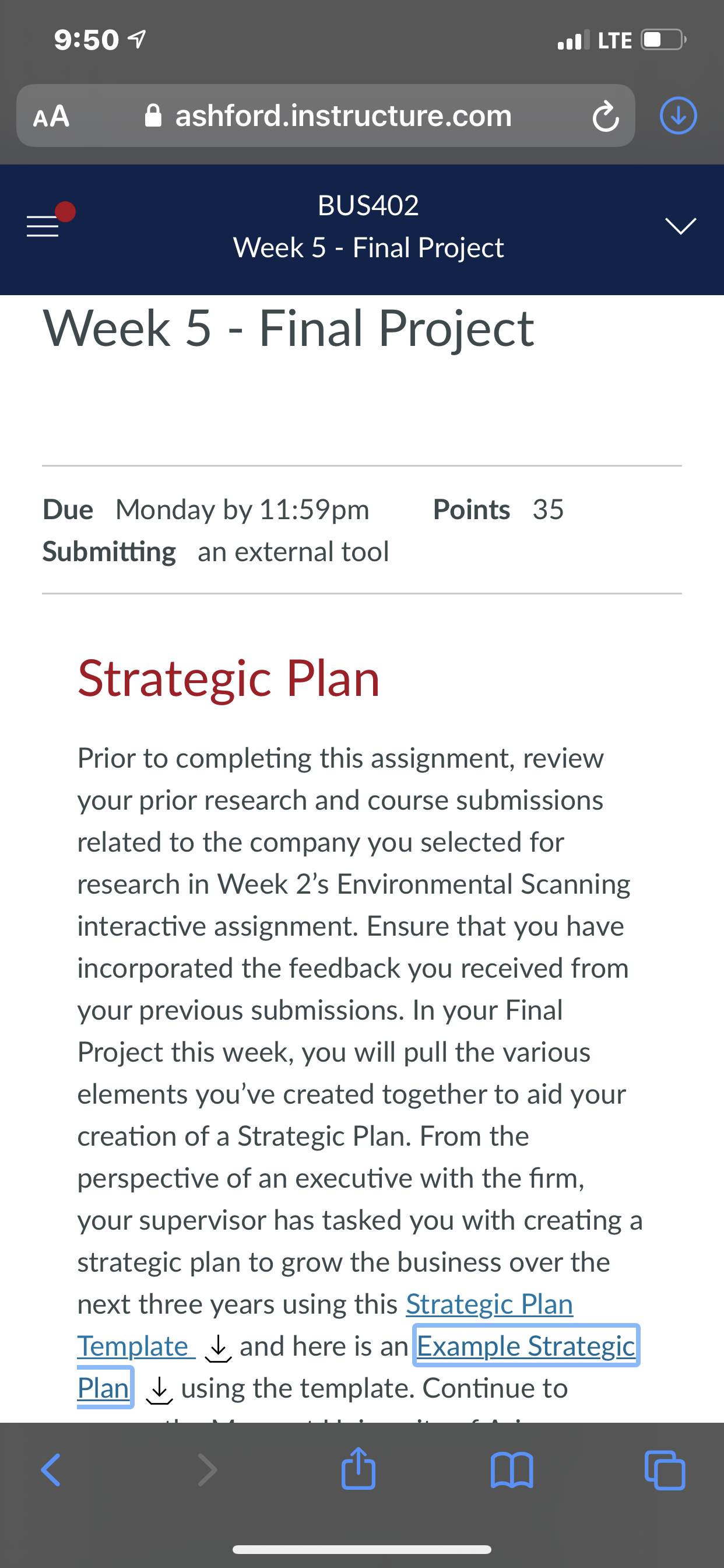Open the Canvas hamburger navigation menu
The width and height of the screenshot is (724, 1568).
click(43, 226)
